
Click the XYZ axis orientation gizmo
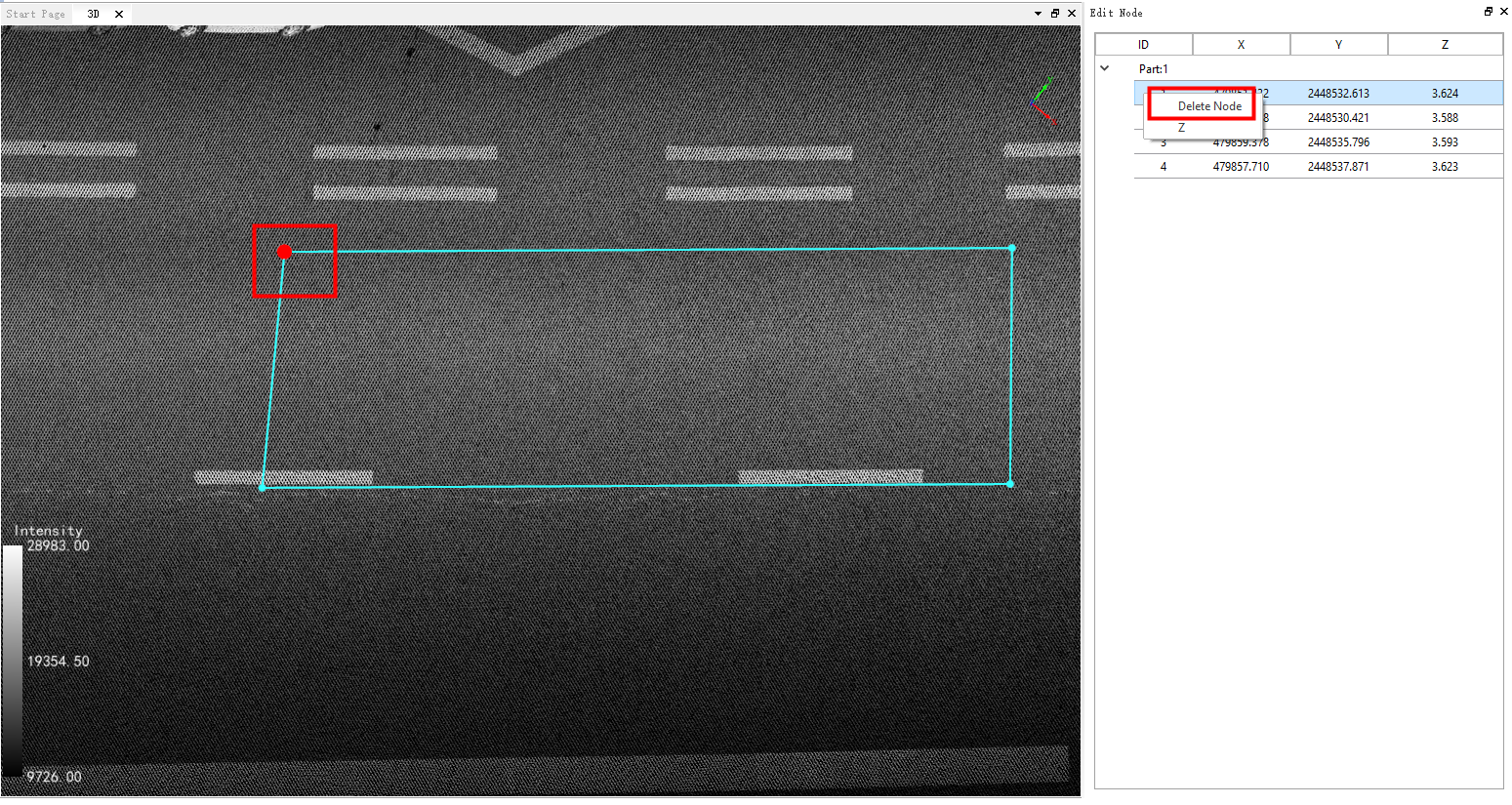click(x=1043, y=101)
